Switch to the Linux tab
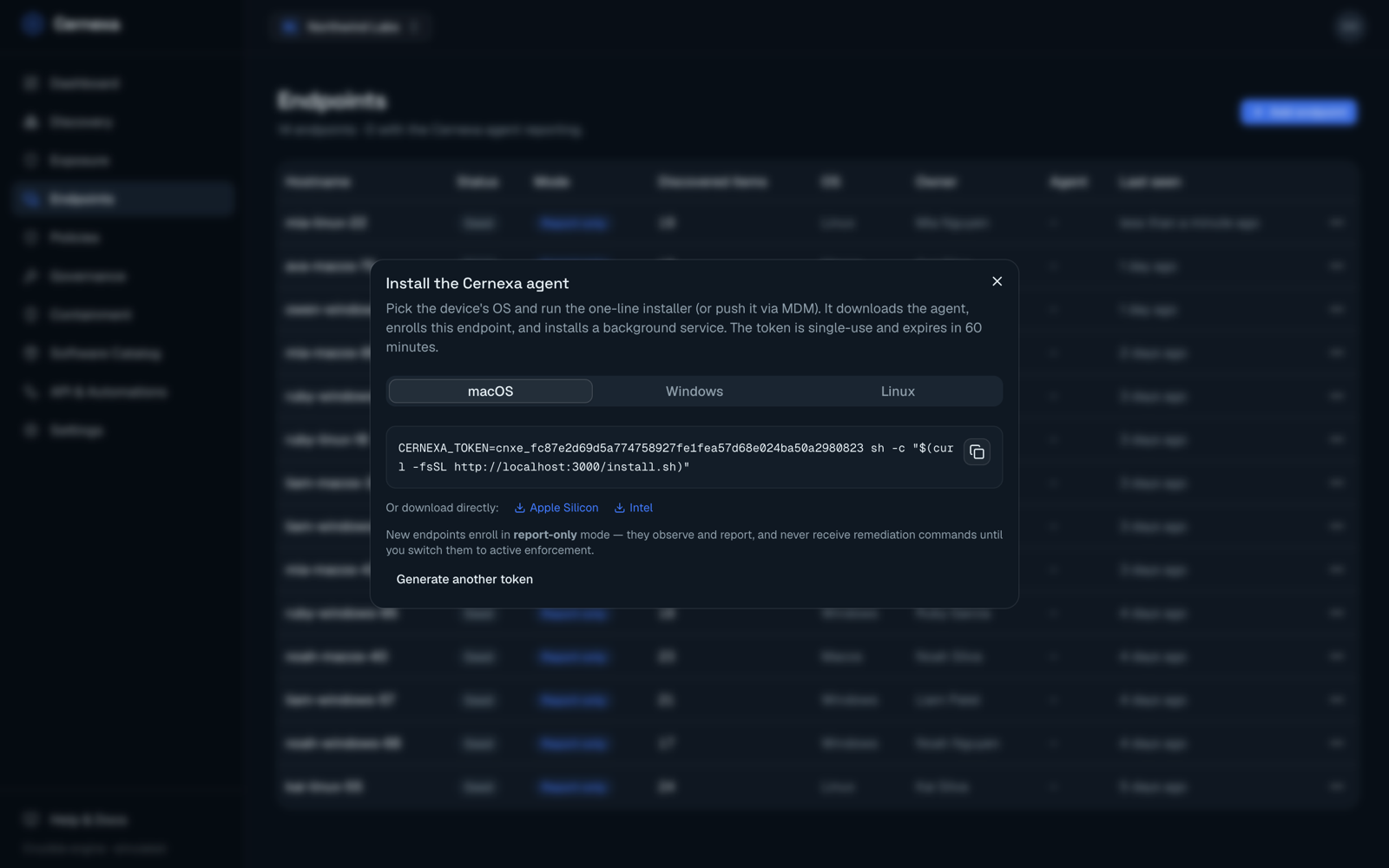Screen dimensions: 1389x868 pos(898,391)
